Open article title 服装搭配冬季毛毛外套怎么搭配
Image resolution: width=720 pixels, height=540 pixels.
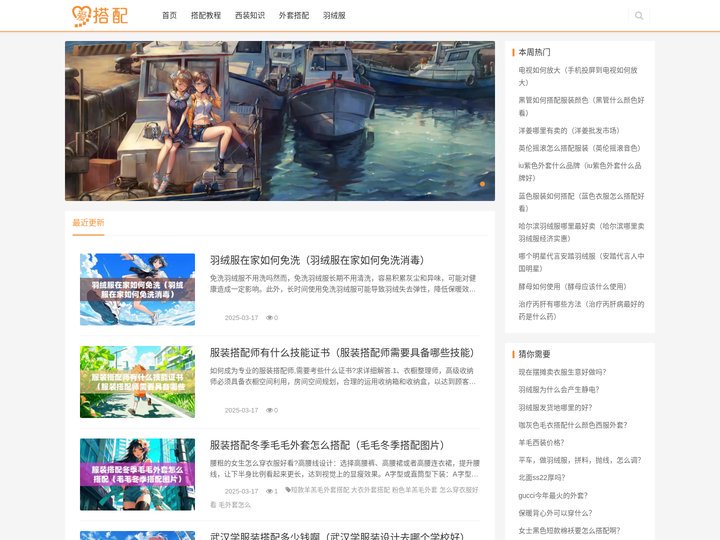[327, 445]
